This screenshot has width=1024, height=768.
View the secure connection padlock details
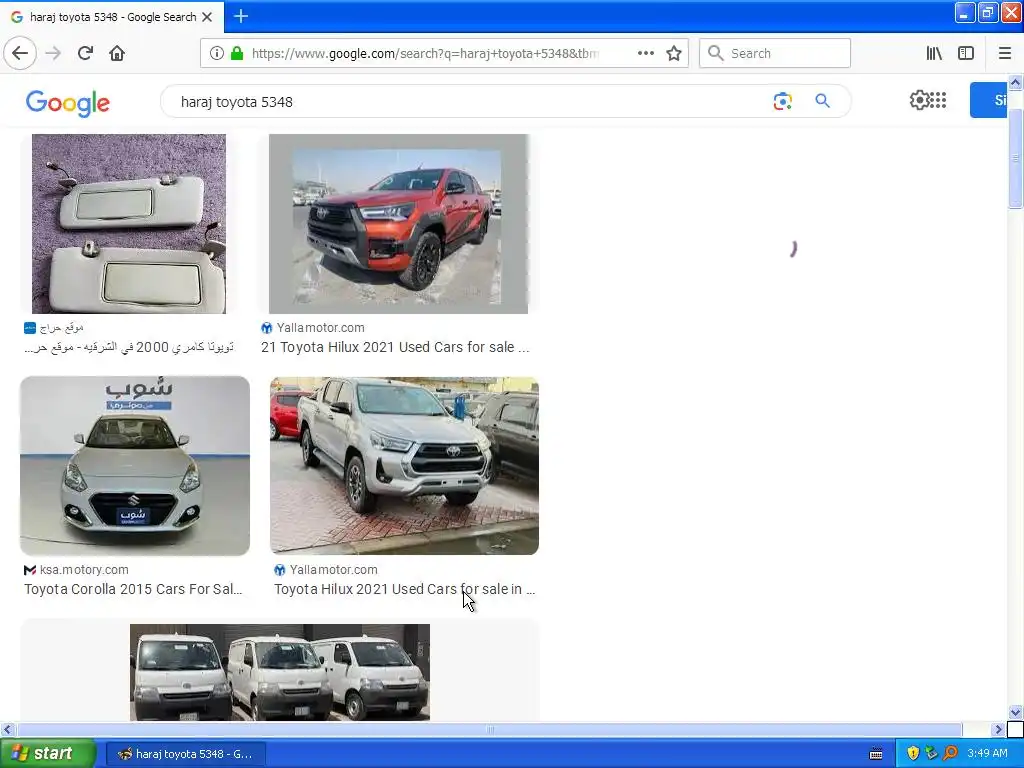pyautogui.click(x=237, y=54)
